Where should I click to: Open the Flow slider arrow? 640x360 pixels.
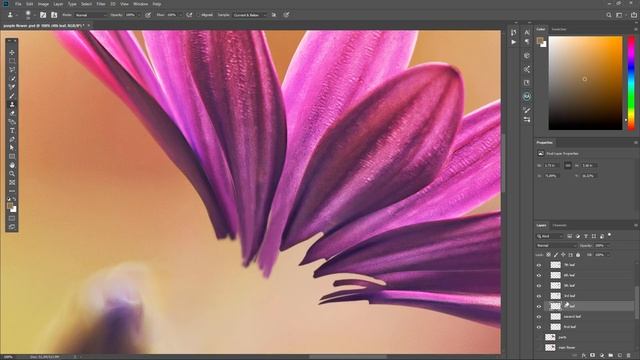[180, 15]
